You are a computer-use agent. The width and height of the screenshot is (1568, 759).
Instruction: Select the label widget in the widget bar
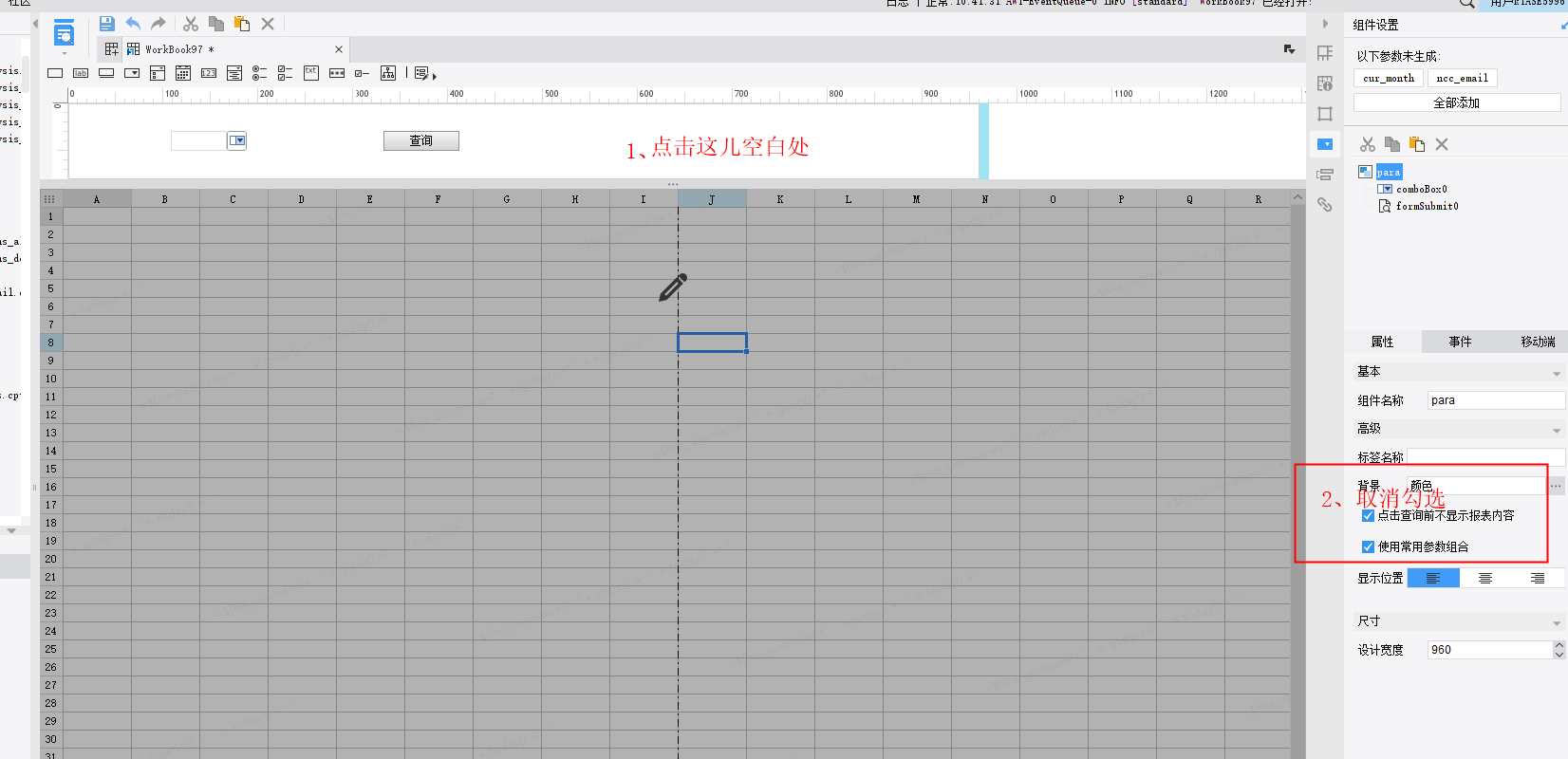(x=81, y=73)
